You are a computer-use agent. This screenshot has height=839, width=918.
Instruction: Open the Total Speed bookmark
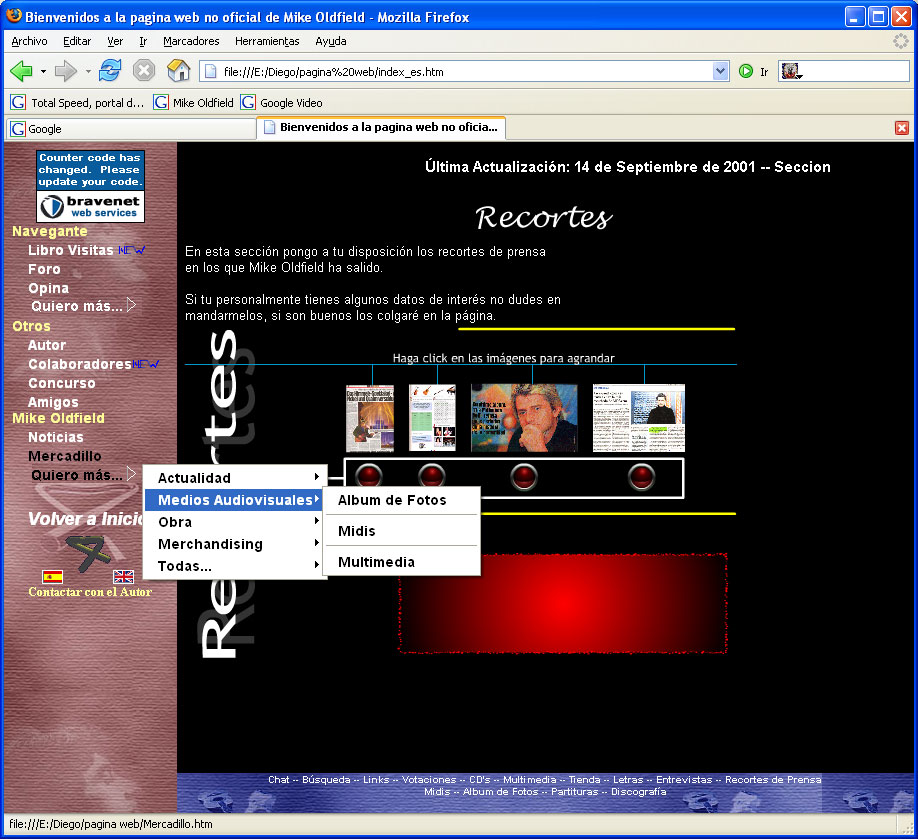click(77, 102)
